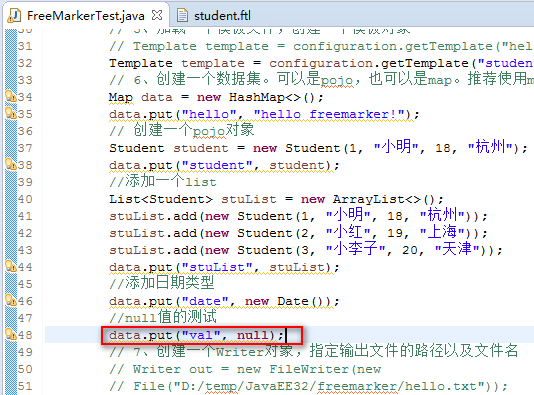Viewport: 534px width, 395px height.
Task: Click line number 31 in the gutter
Action: tap(25, 46)
